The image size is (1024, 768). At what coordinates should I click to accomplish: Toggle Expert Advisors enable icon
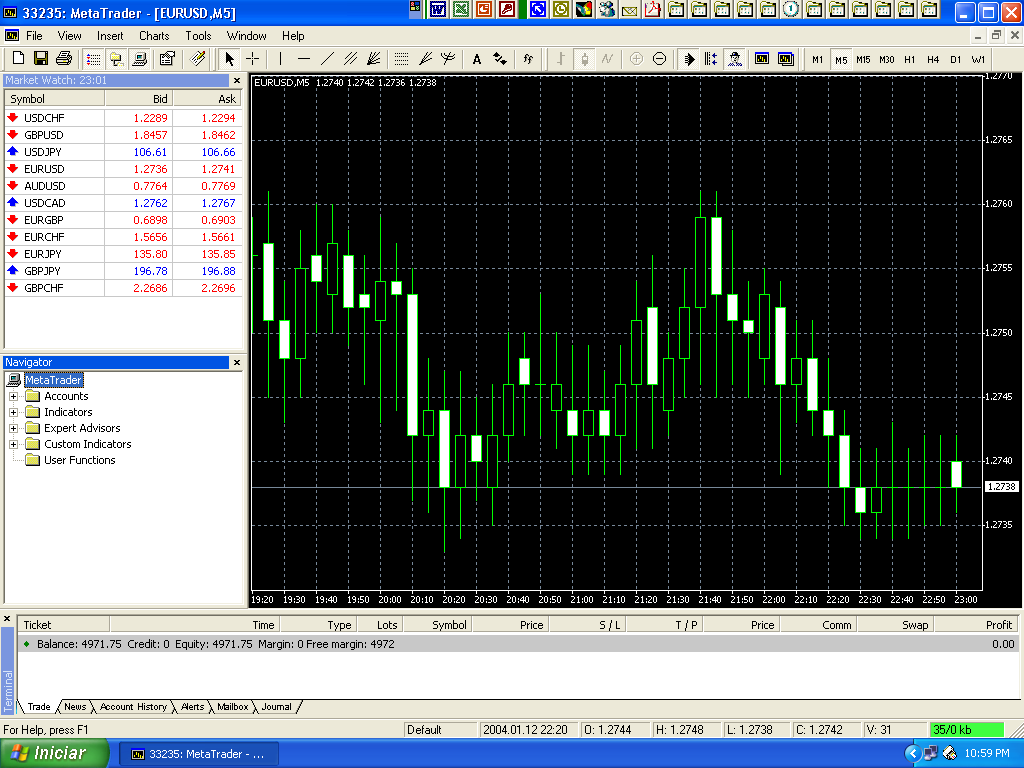pos(735,59)
